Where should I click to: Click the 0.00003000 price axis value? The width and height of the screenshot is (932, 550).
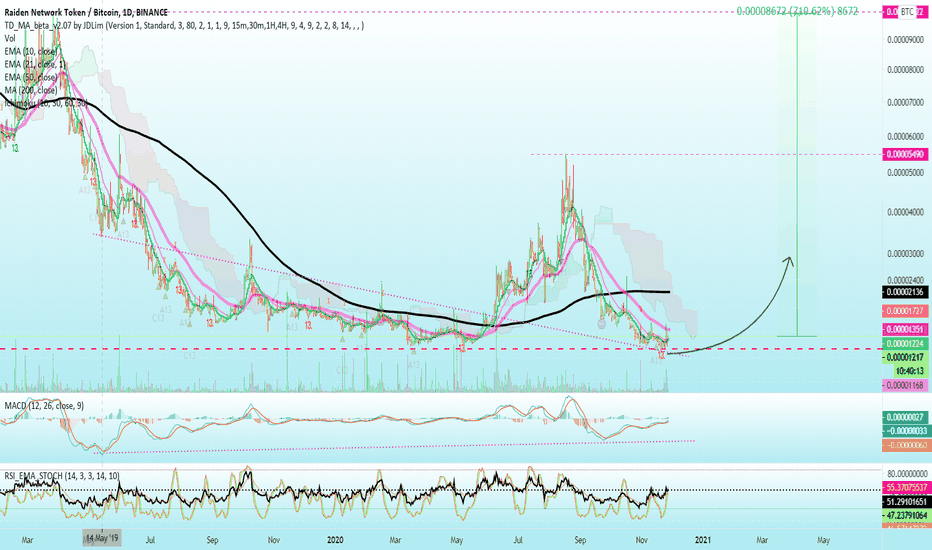click(x=905, y=254)
